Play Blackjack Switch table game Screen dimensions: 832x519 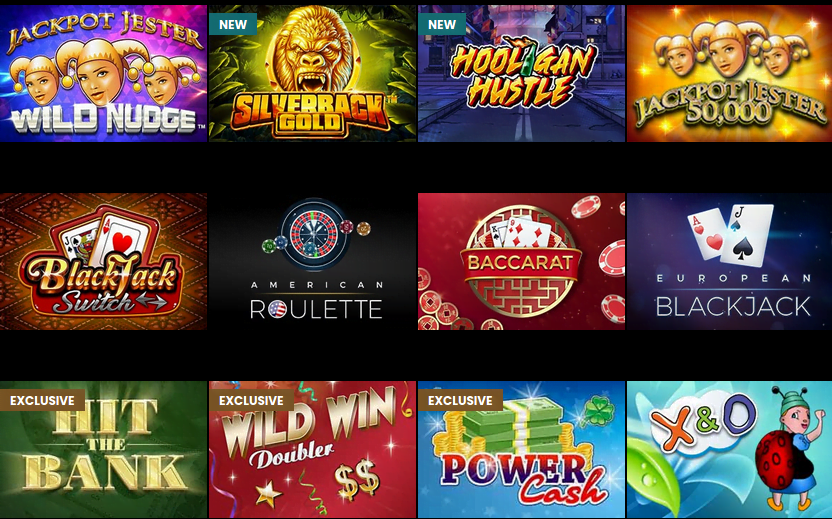[x=103, y=261]
